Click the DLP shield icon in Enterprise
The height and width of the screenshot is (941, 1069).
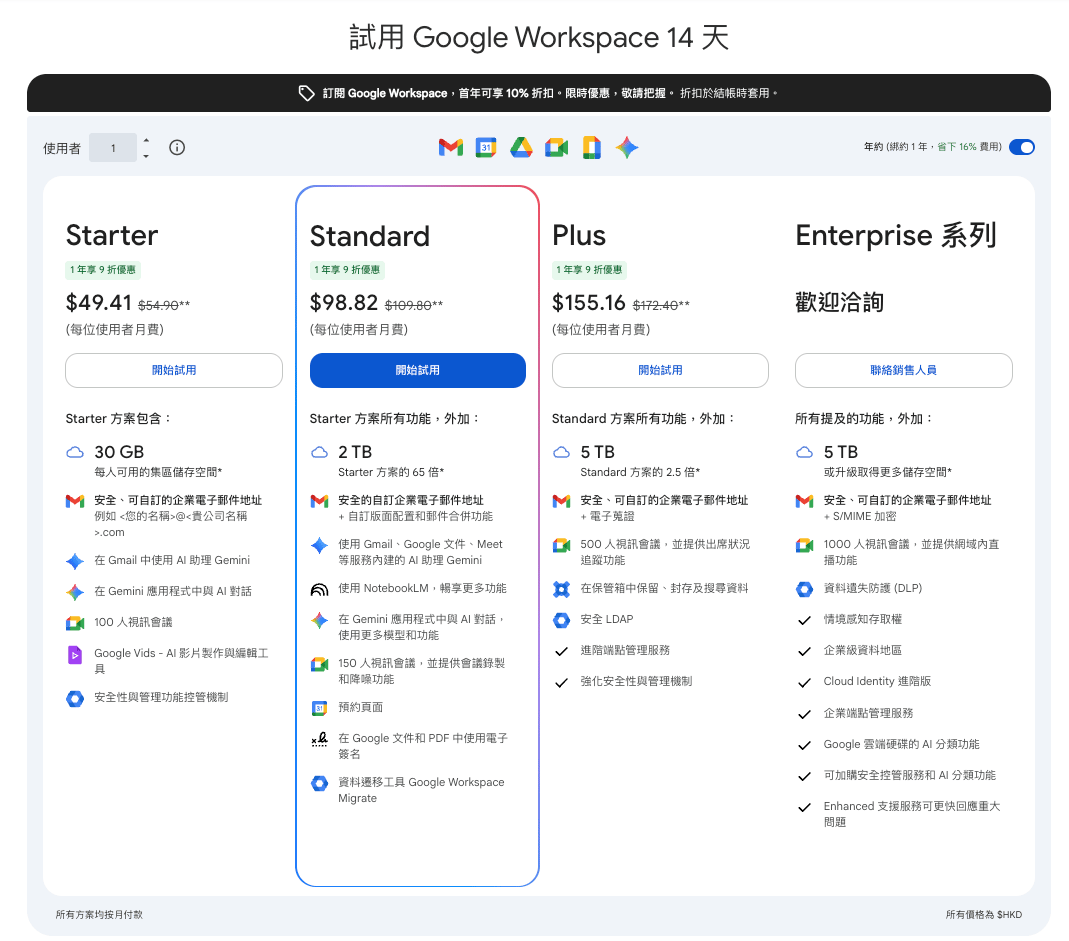[x=804, y=589]
